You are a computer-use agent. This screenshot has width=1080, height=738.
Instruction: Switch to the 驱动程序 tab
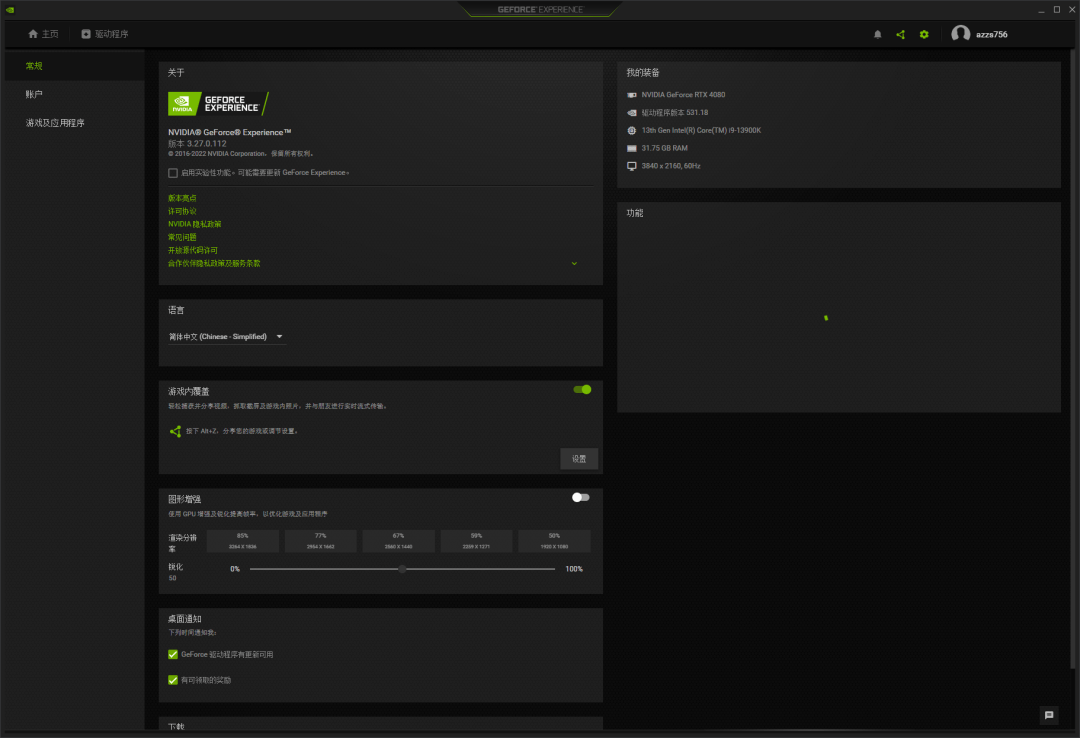click(x=105, y=34)
